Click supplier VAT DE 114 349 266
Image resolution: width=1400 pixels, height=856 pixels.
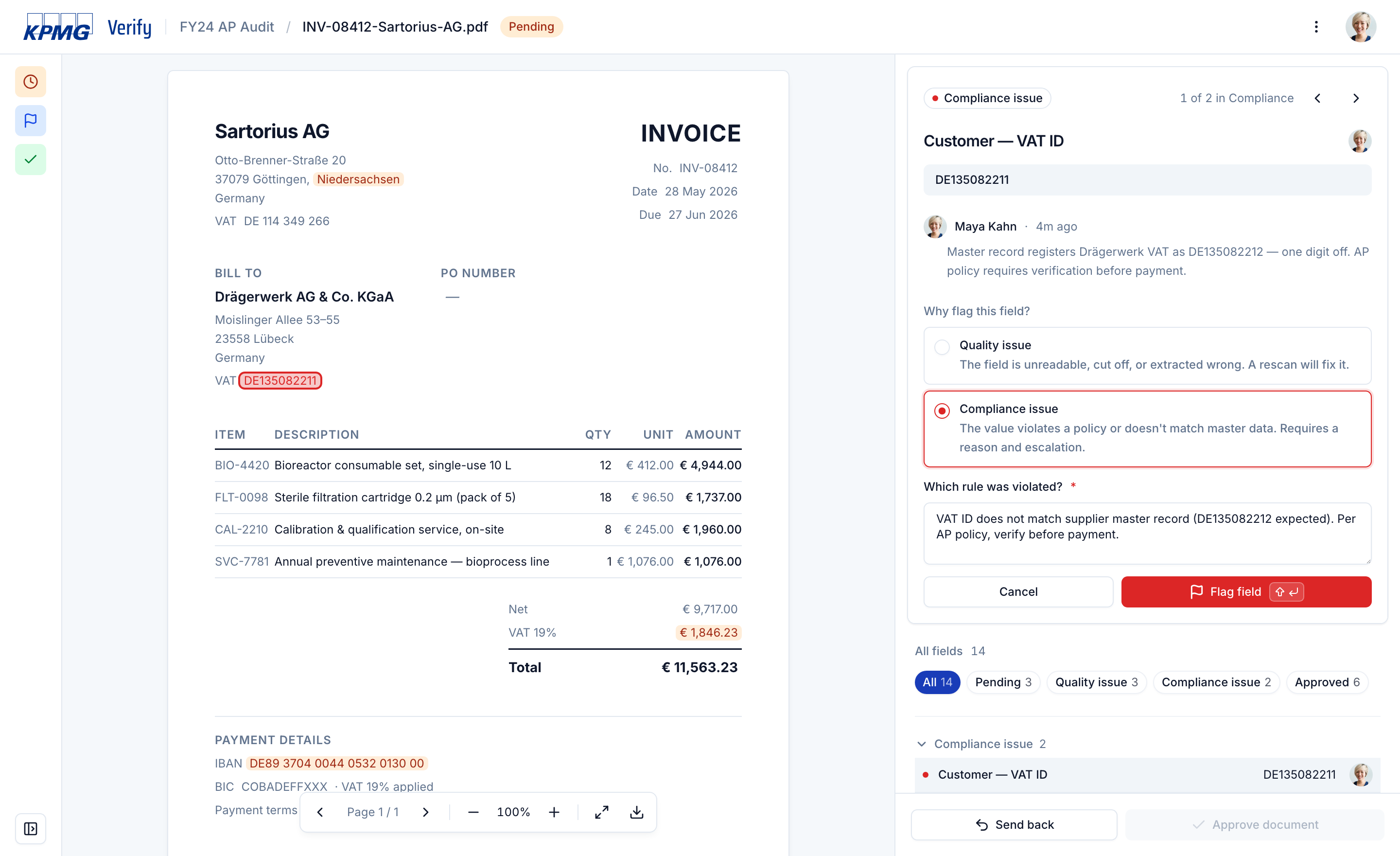coord(286,221)
